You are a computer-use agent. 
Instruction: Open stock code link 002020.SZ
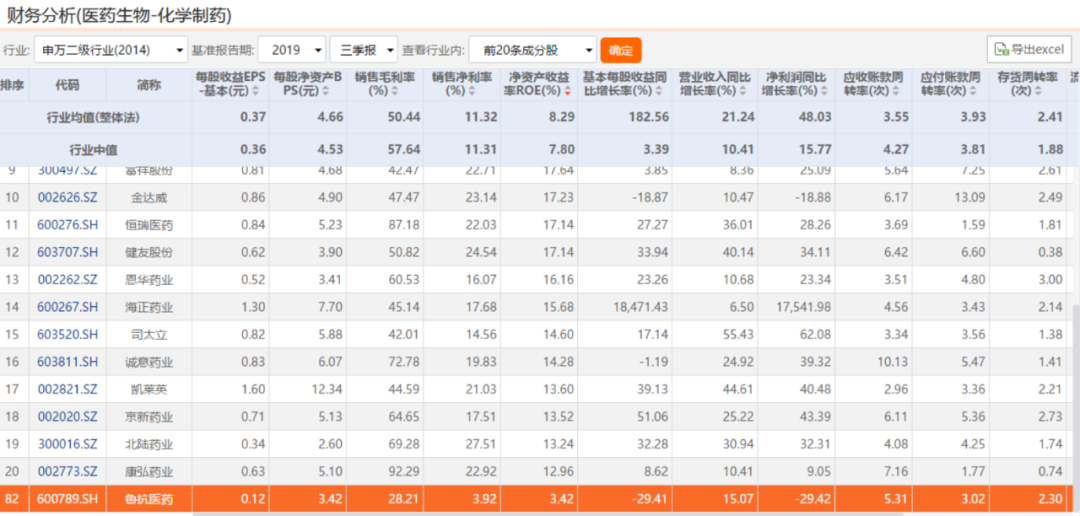click(68, 417)
